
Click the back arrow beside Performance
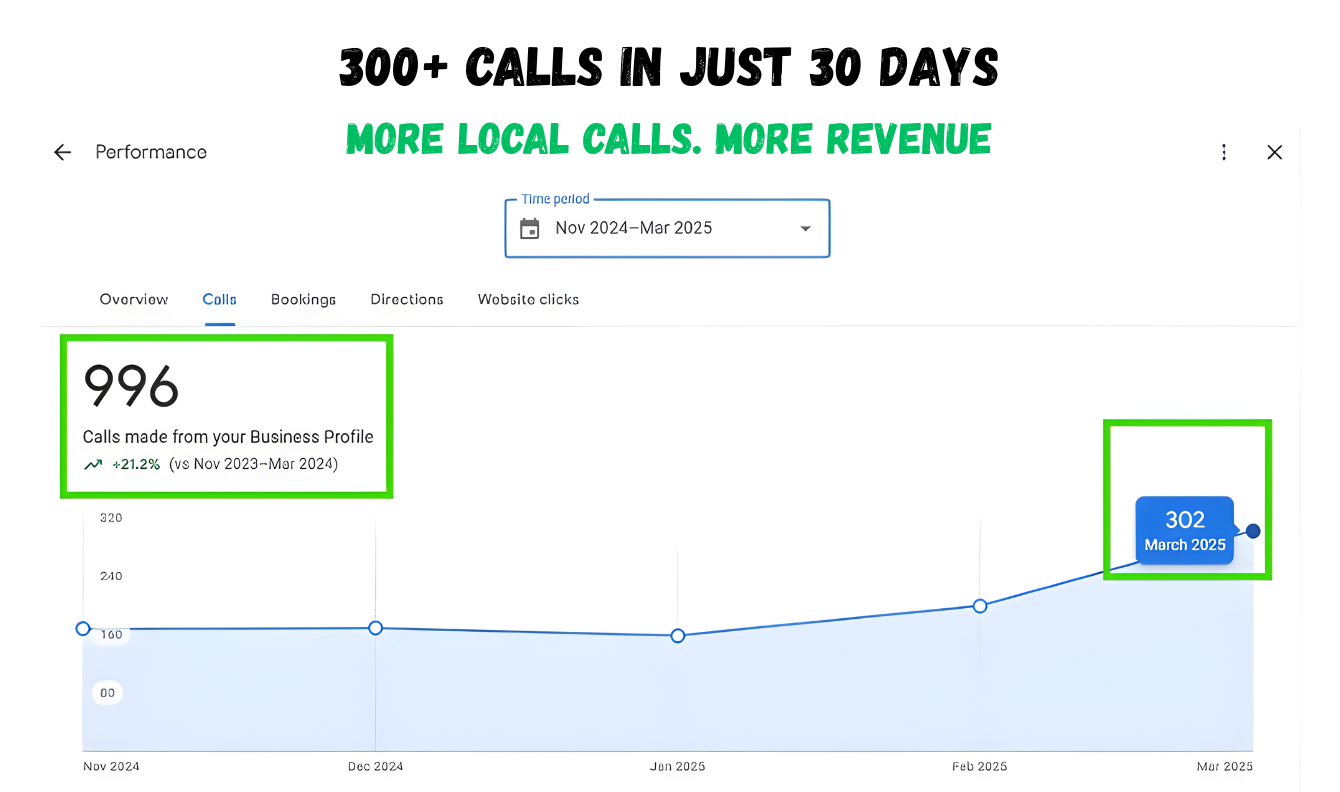click(62, 152)
